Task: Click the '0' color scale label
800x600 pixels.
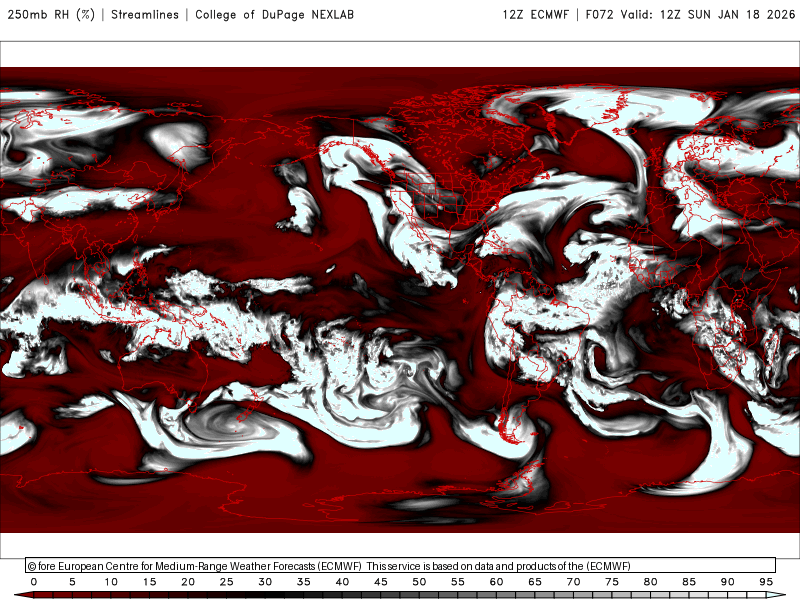Action: [x=34, y=582]
